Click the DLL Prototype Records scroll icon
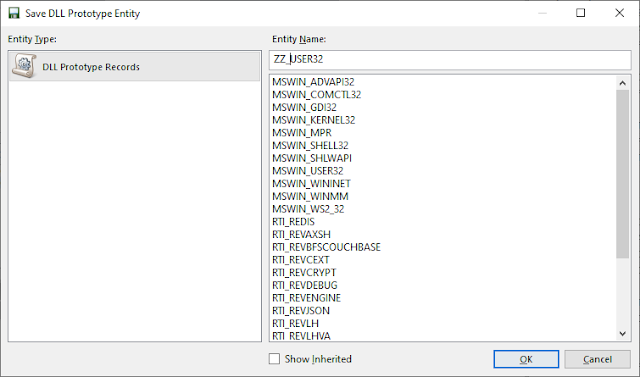The height and width of the screenshot is (377, 640). [24, 66]
